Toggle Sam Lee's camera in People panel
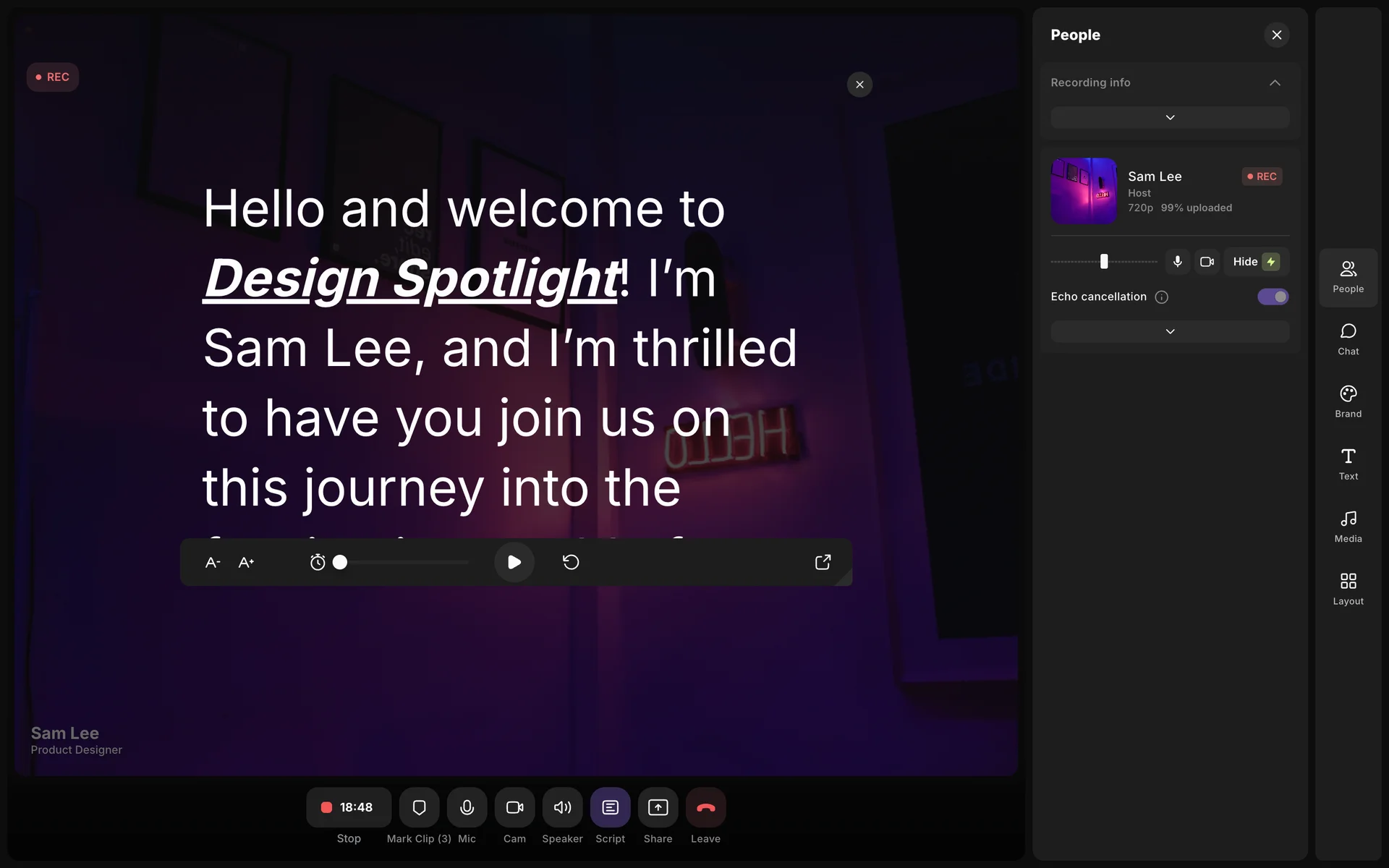 [x=1207, y=262]
